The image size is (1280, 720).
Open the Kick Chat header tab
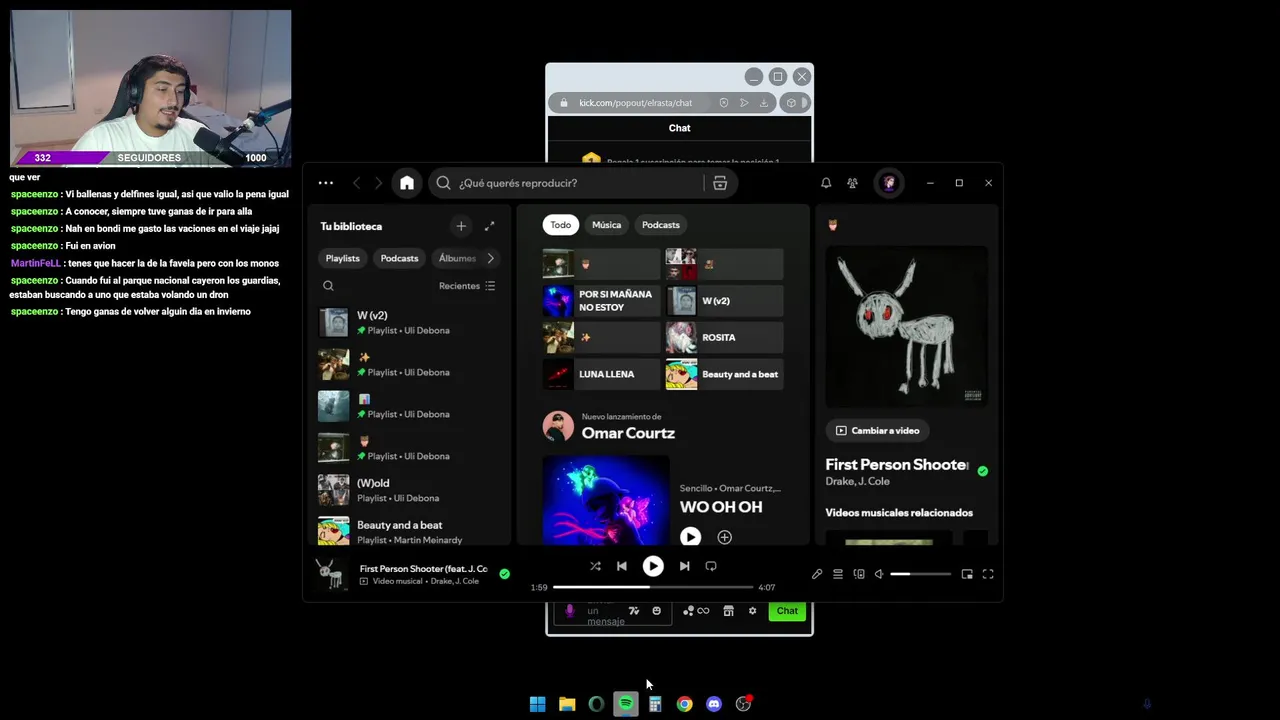click(x=680, y=128)
